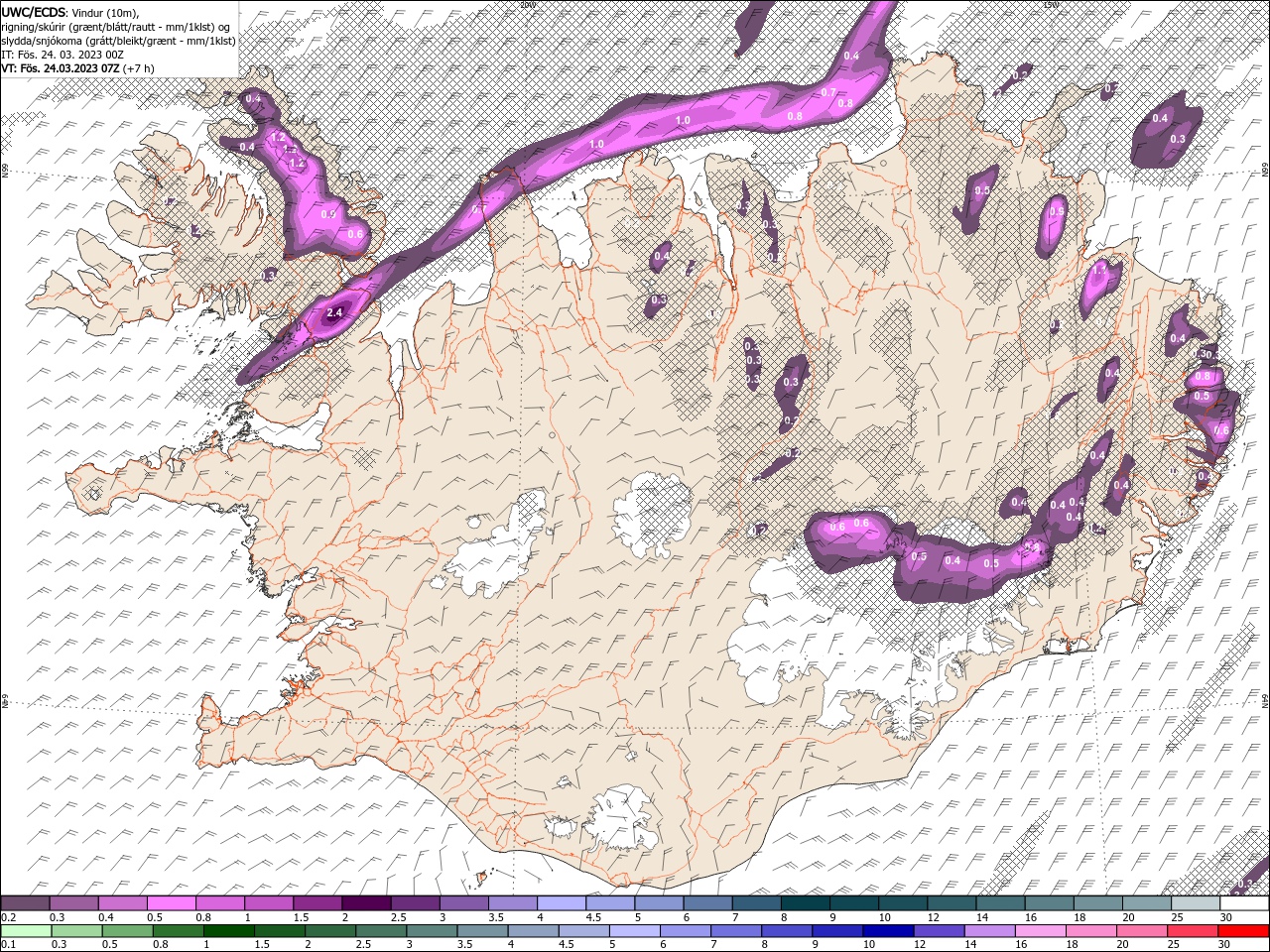Click the valid time 'VT: Fös. 24.03.2023 07Z'
Viewport: 1270px width, 952px height.
pyautogui.click(x=60, y=68)
